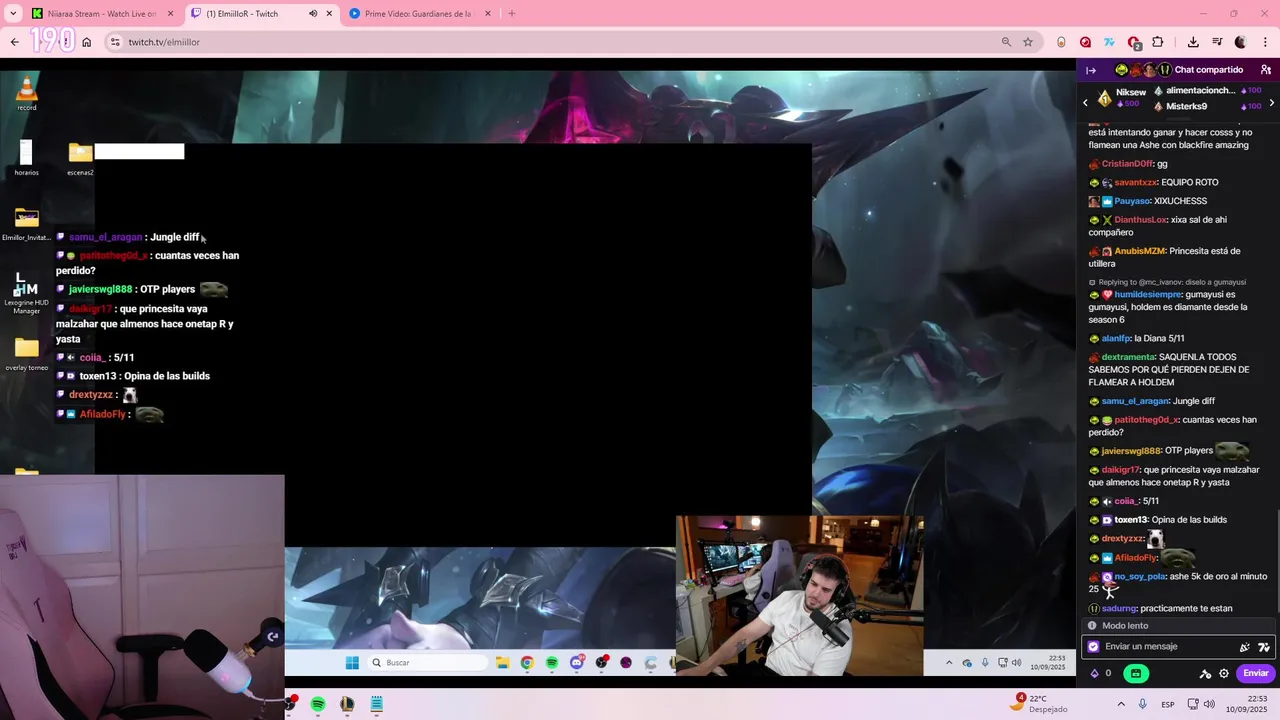The height and width of the screenshot is (720, 1280).
Task: Collapse the Twitch chat panel
Action: coord(1091,70)
